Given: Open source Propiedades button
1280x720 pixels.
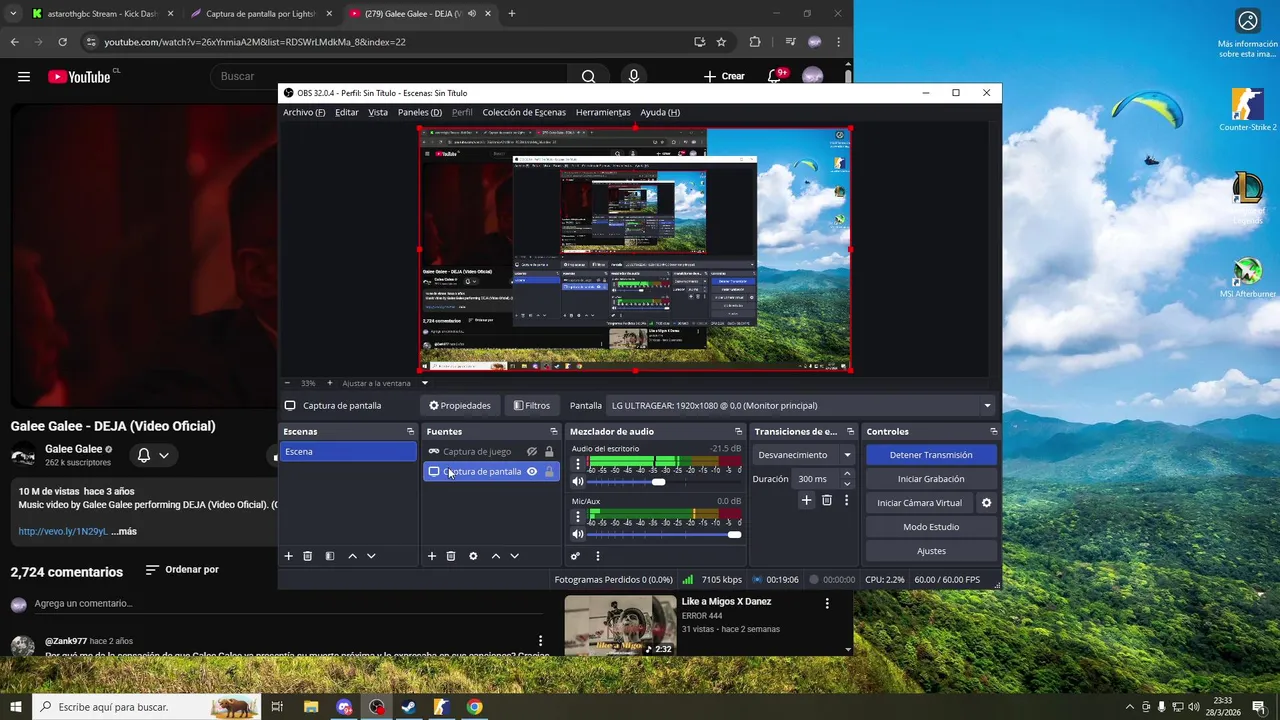Looking at the screenshot, I should tap(460, 406).
